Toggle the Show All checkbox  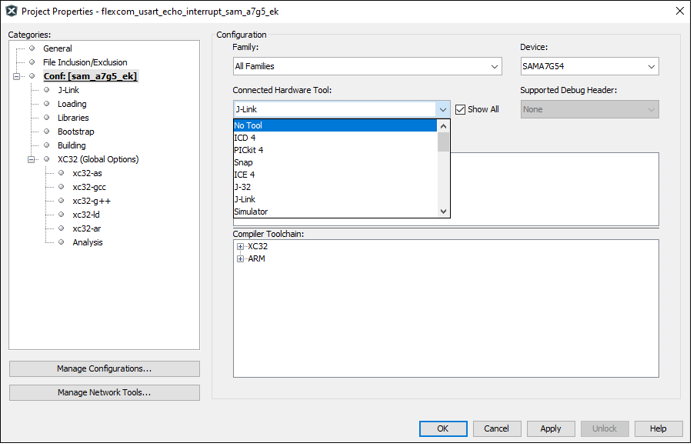460,109
